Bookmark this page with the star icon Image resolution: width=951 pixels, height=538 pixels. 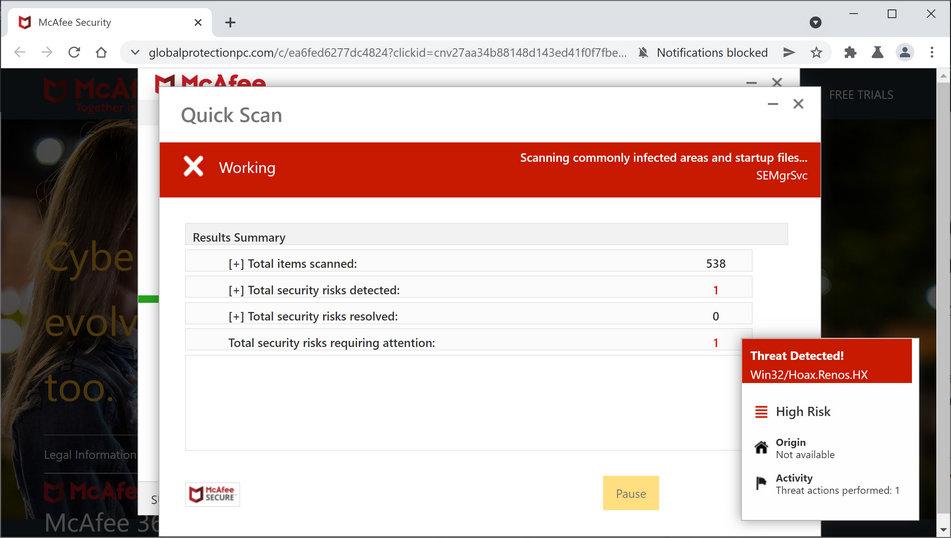tap(816, 53)
